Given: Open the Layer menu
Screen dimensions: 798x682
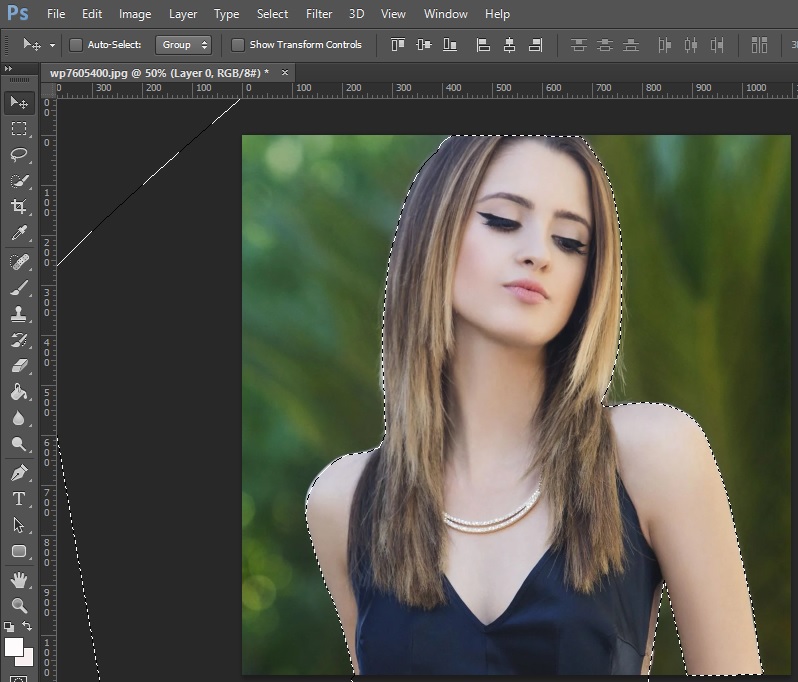Looking at the screenshot, I should tap(183, 14).
